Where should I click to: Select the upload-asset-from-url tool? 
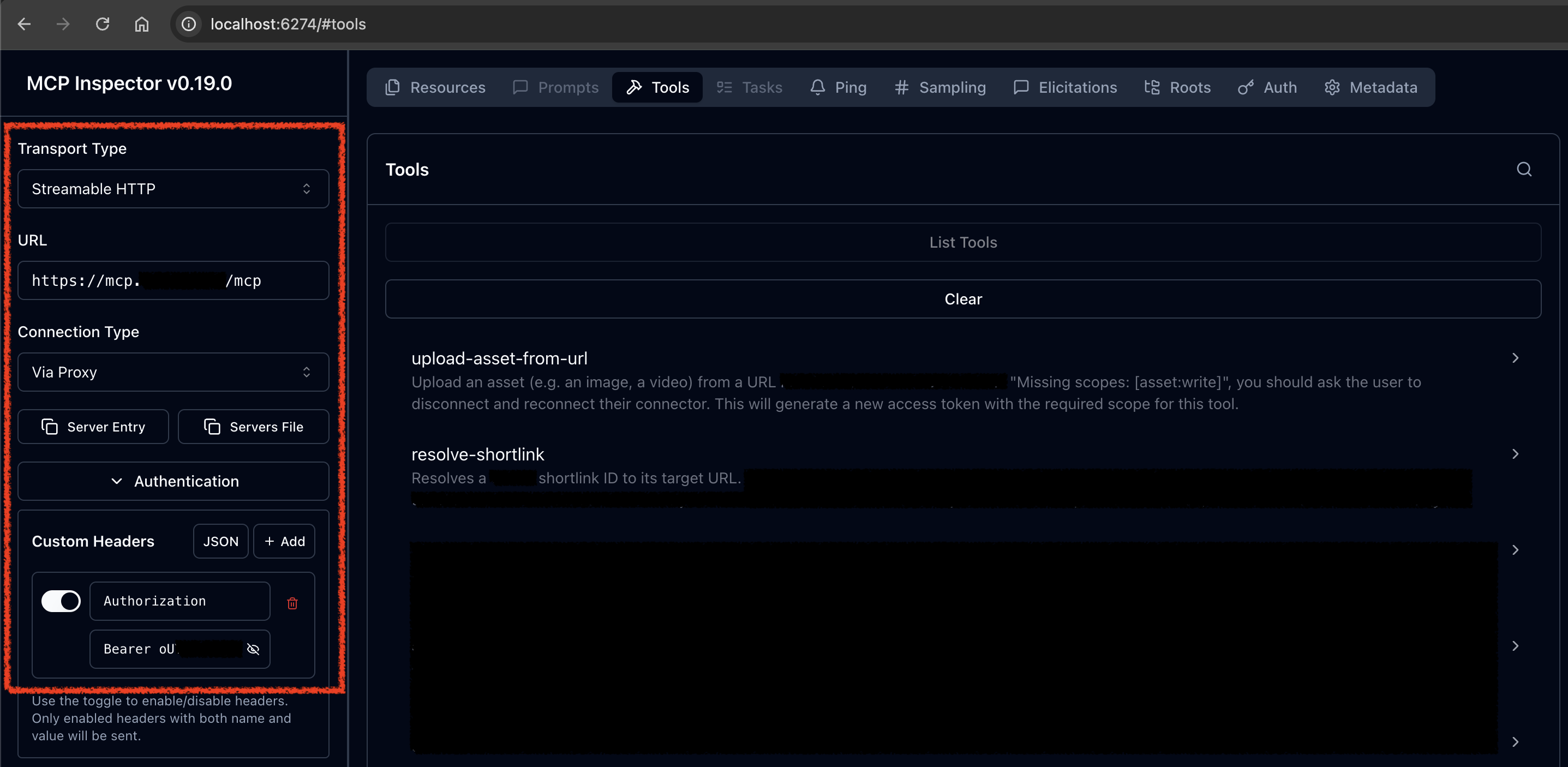pyautogui.click(x=963, y=380)
